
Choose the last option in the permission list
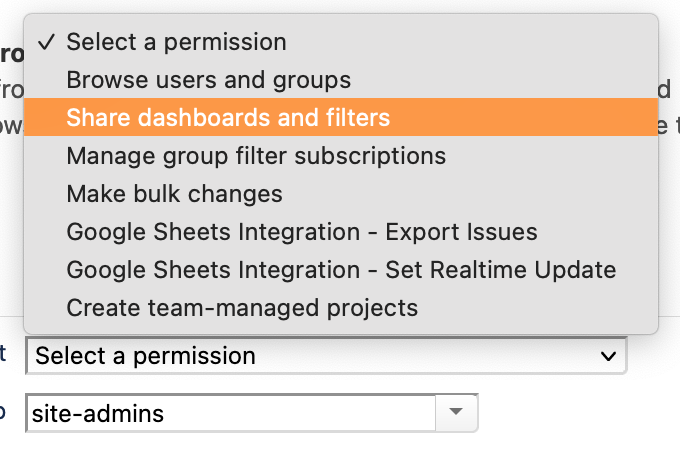pos(242,308)
